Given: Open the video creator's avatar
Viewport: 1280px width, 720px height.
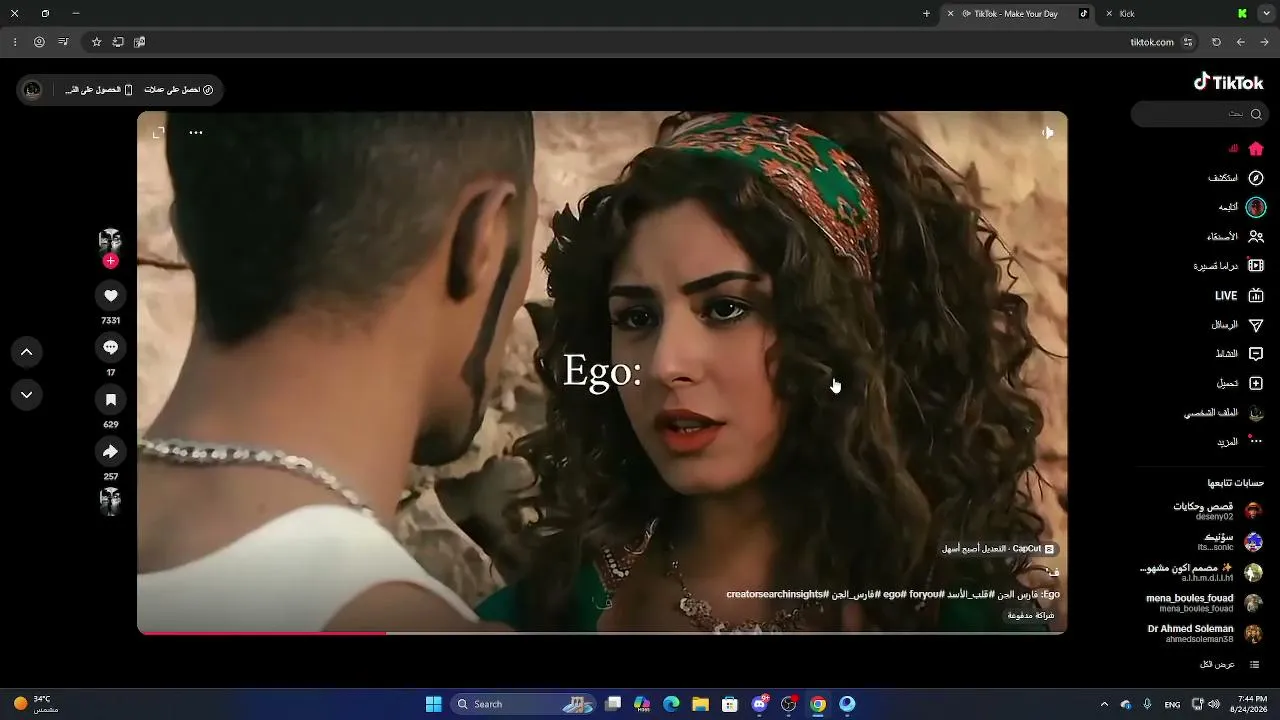Looking at the screenshot, I should (x=110, y=240).
